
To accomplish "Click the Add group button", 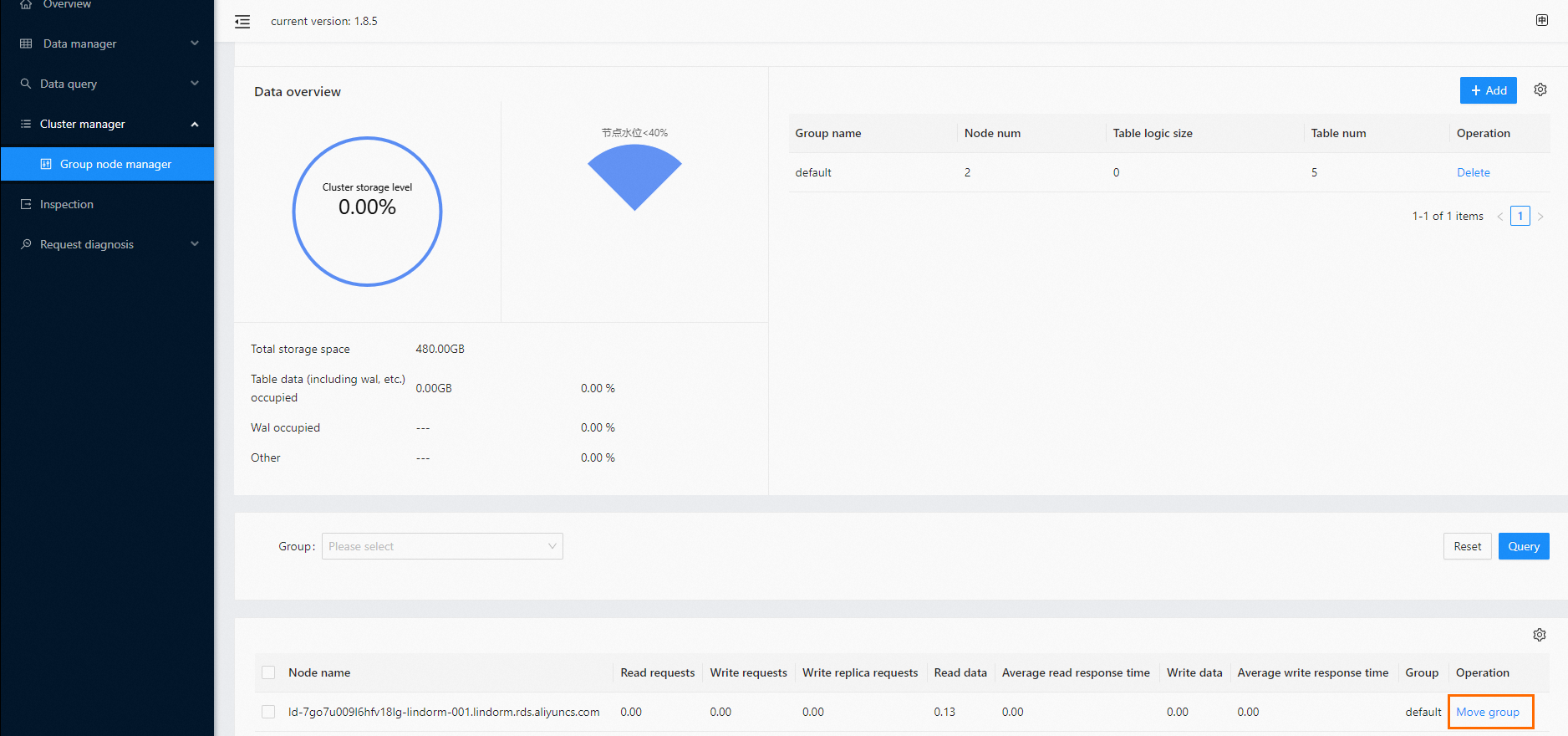I will (1489, 90).
